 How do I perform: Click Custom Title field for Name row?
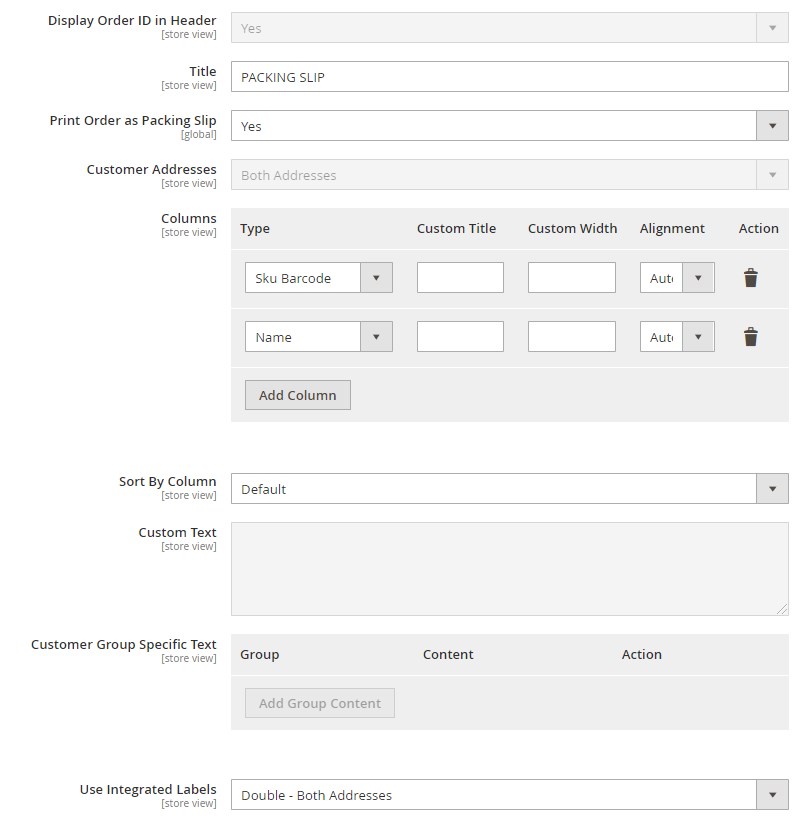[x=460, y=337]
